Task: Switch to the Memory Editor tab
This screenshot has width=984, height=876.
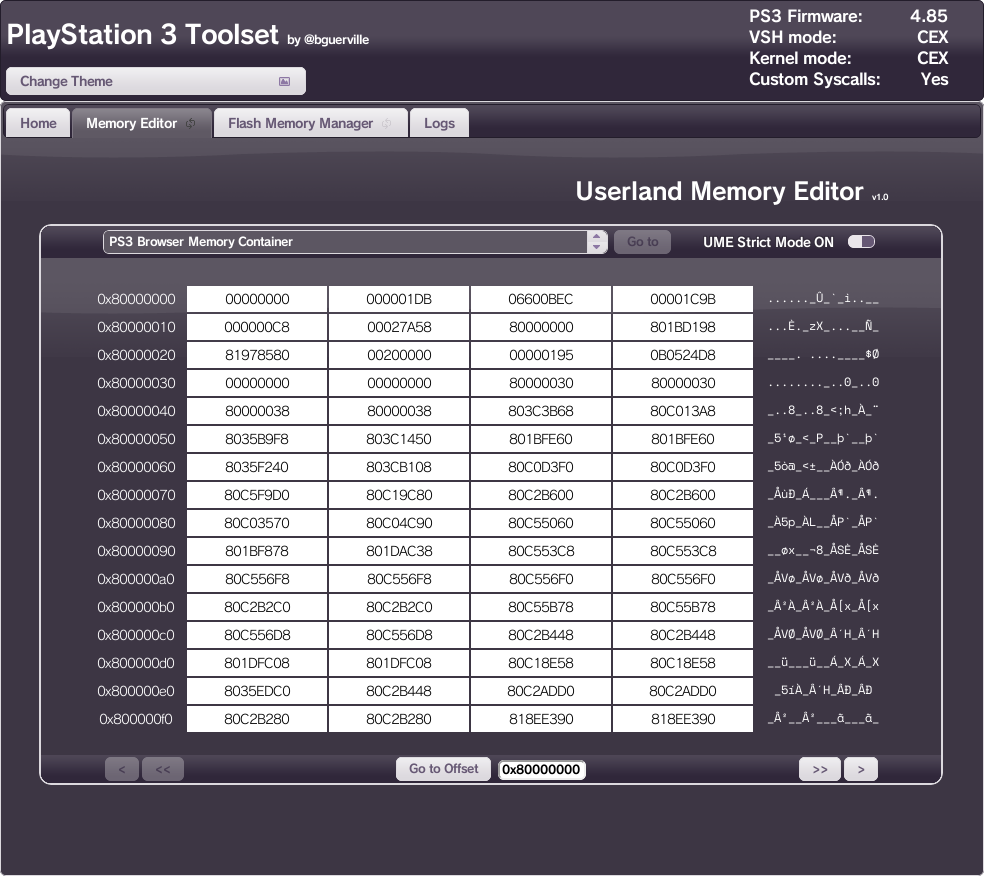Action: point(142,123)
